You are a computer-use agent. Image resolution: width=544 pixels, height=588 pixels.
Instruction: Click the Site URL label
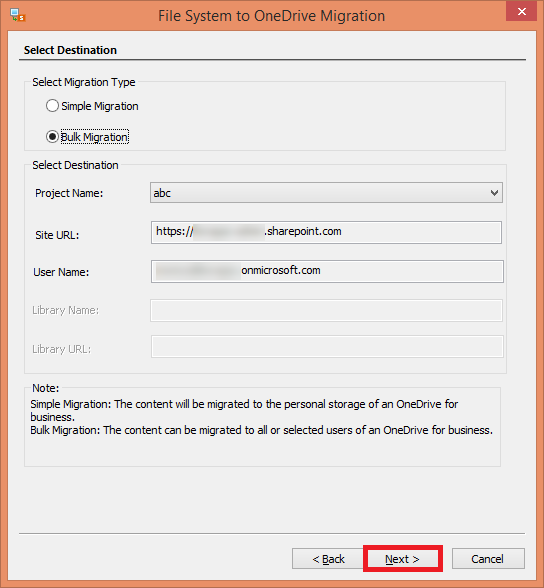click(57, 235)
